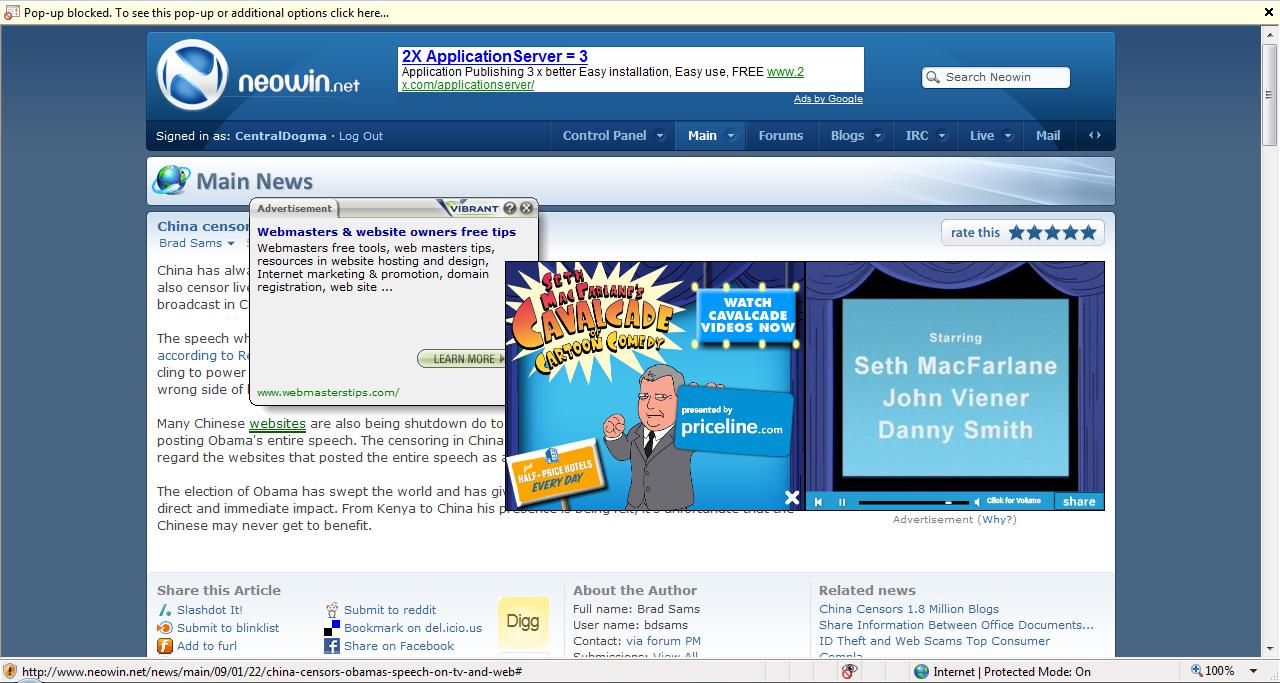Open the Control Panel menu item

604,135
